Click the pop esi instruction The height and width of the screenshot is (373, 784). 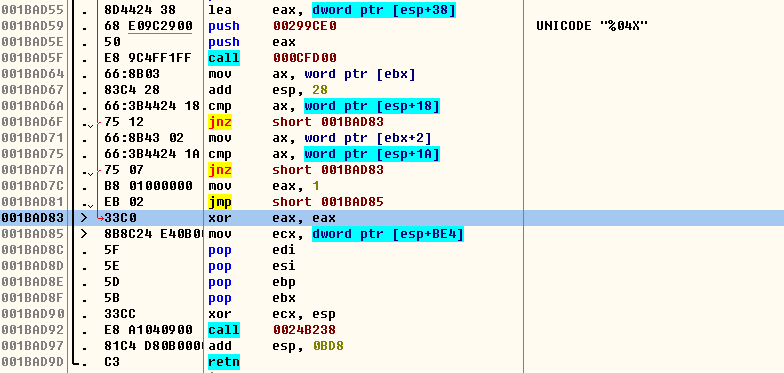pyautogui.click(x=252, y=266)
